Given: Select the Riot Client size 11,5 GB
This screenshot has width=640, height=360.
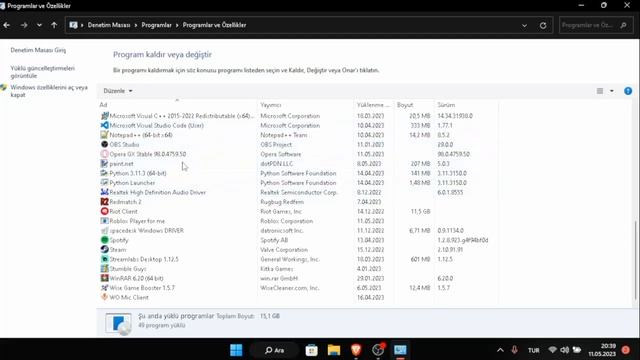Looking at the screenshot, I should click(x=420, y=211).
